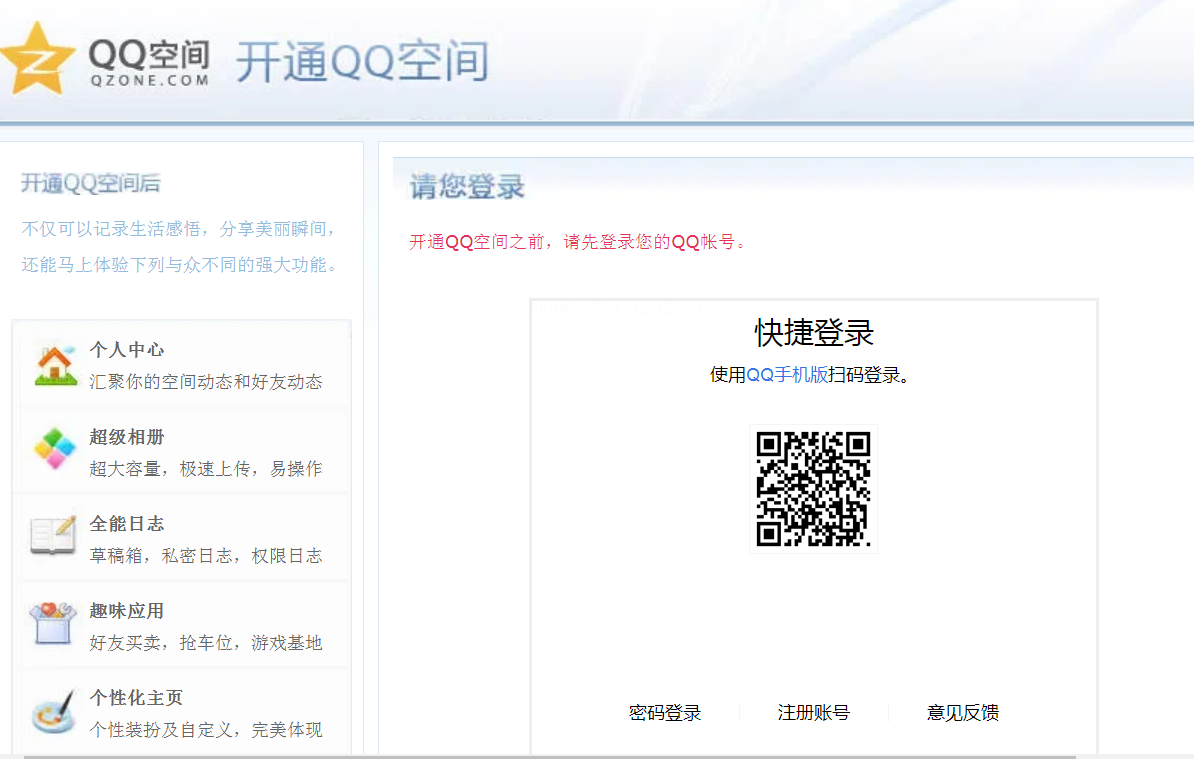Click text 汇聚你的空间动态和好友动态

206,381
